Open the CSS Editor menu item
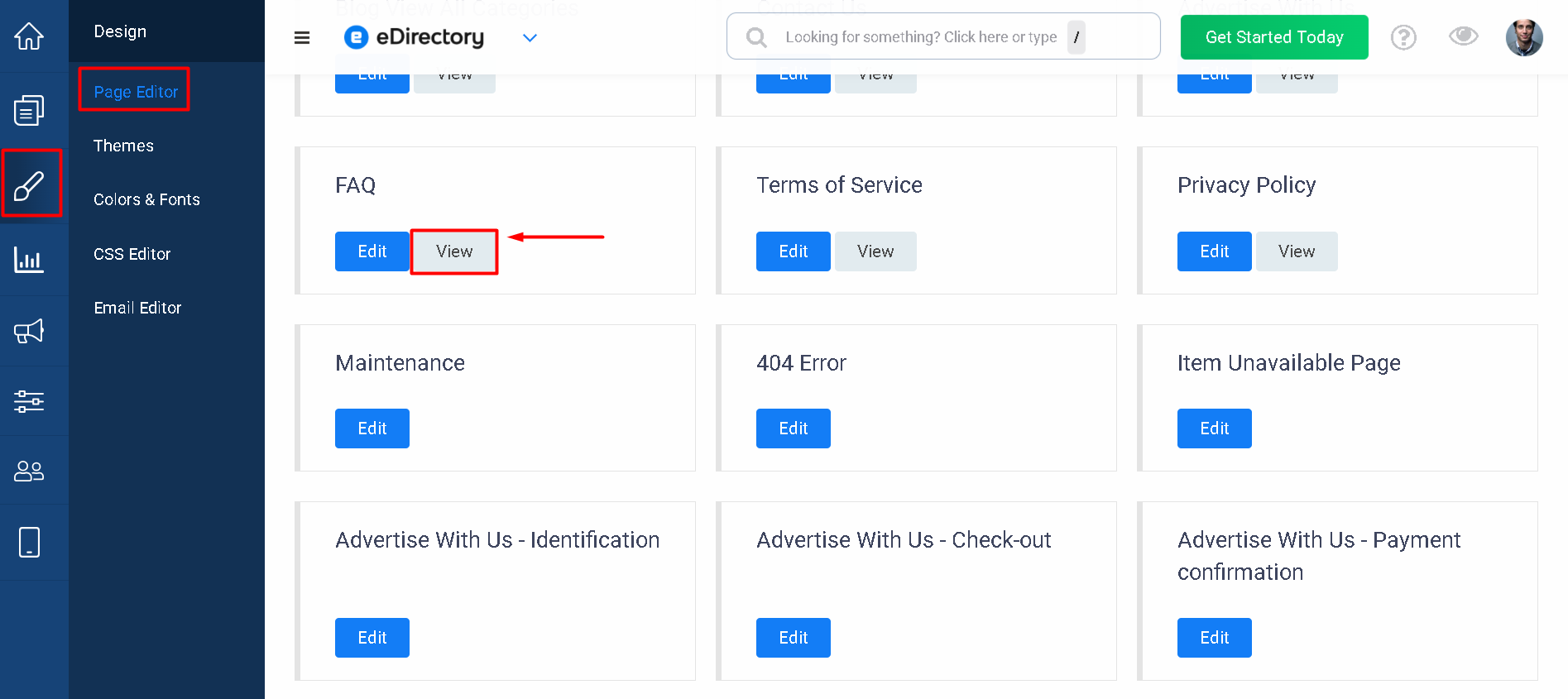1568x699 pixels. pyautogui.click(x=132, y=254)
